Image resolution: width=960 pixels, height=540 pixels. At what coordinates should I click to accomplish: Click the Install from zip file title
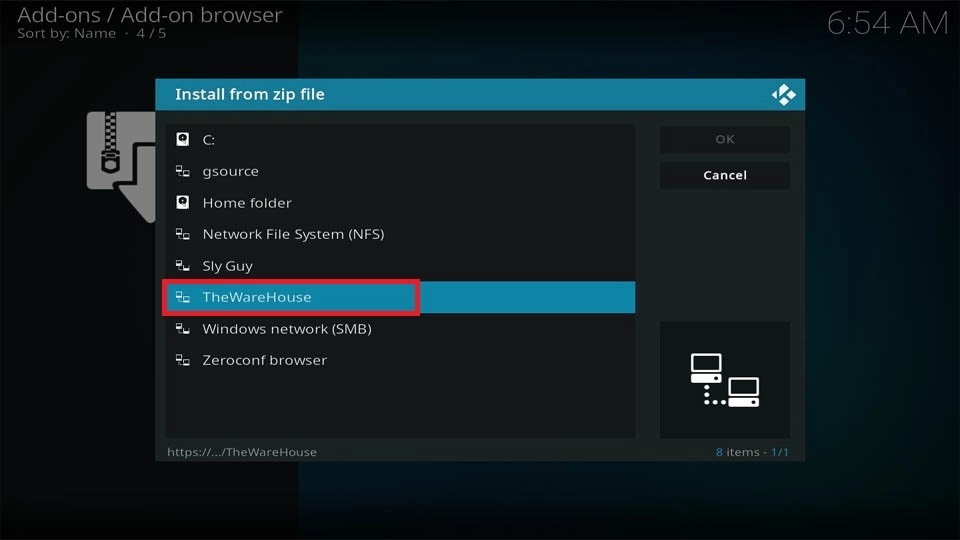point(250,94)
